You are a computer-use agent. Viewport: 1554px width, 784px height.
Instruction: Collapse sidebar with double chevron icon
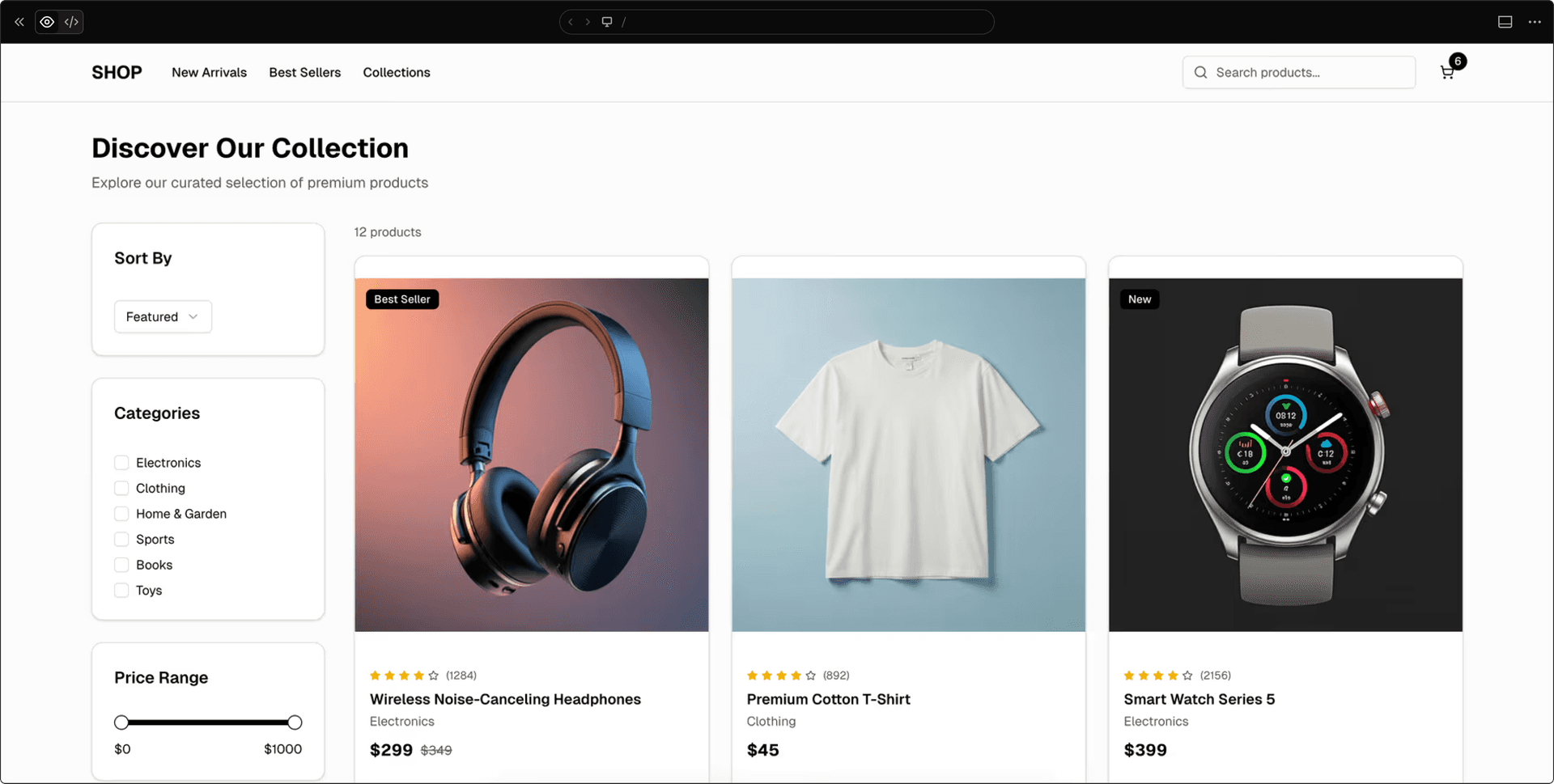(x=19, y=22)
